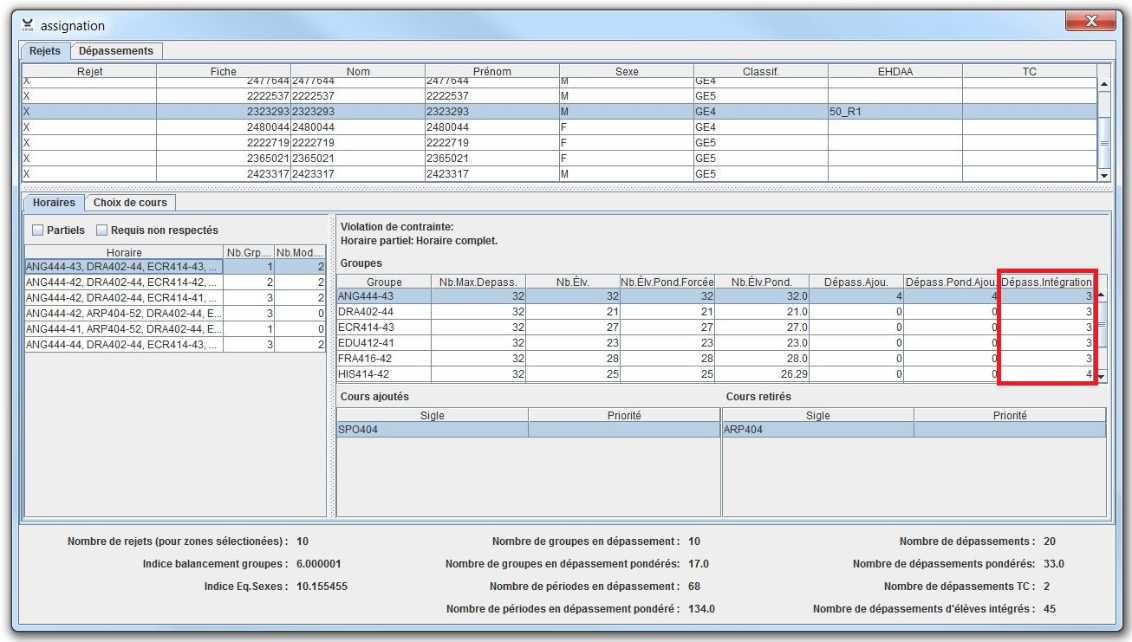
Task: Click Nombre de dépassements pondérés value 33.0
Action: pyautogui.click(x=1054, y=564)
